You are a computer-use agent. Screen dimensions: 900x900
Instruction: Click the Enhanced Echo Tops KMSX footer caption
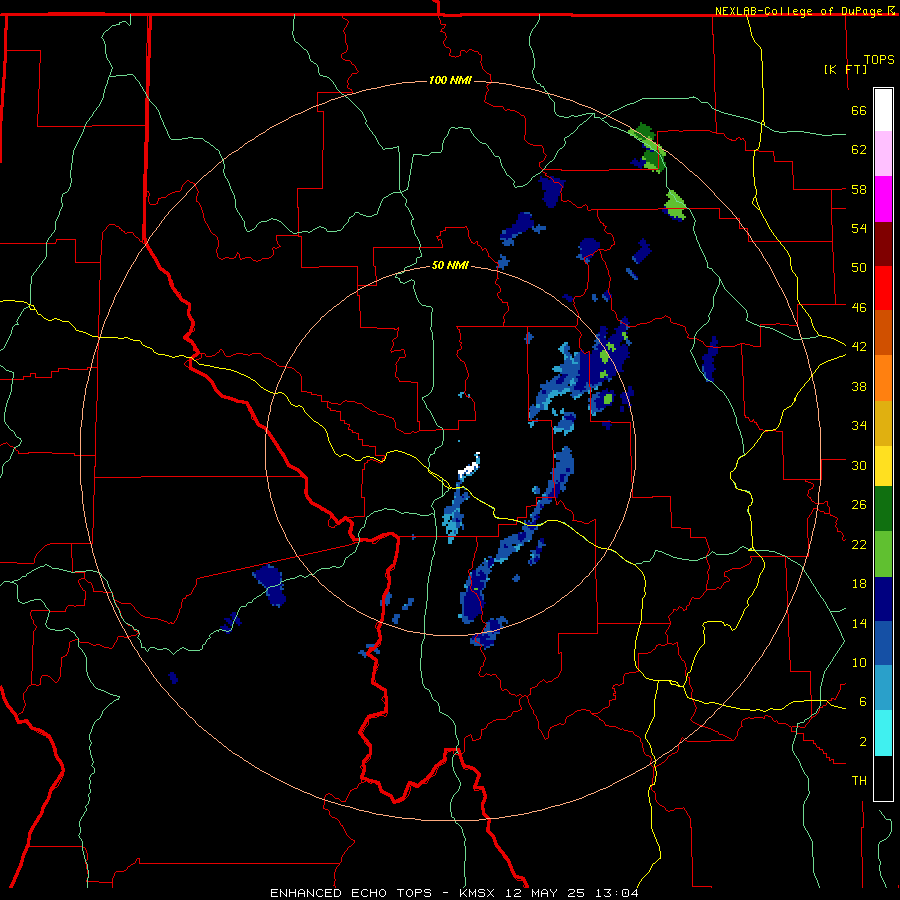[454, 893]
